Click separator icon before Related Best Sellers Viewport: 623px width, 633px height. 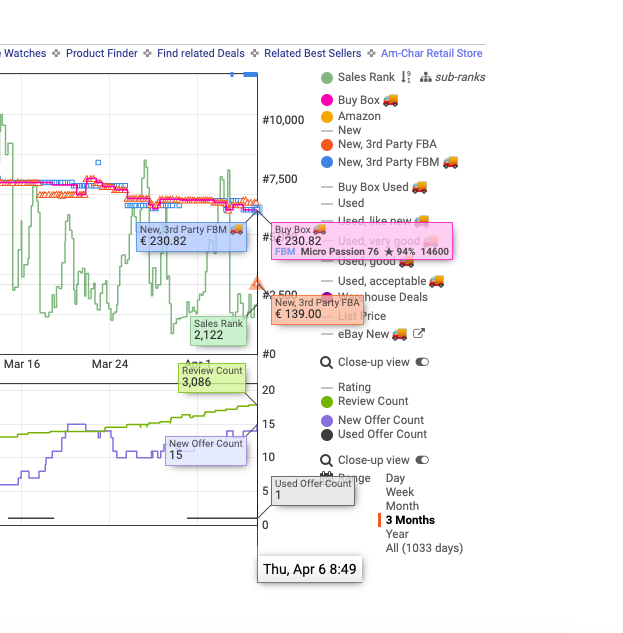click(x=254, y=53)
